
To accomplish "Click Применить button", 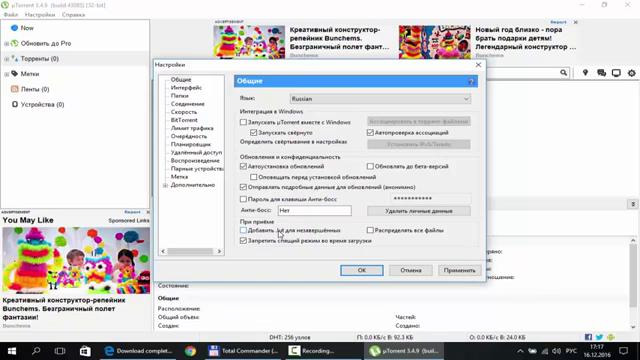I will pos(460,270).
